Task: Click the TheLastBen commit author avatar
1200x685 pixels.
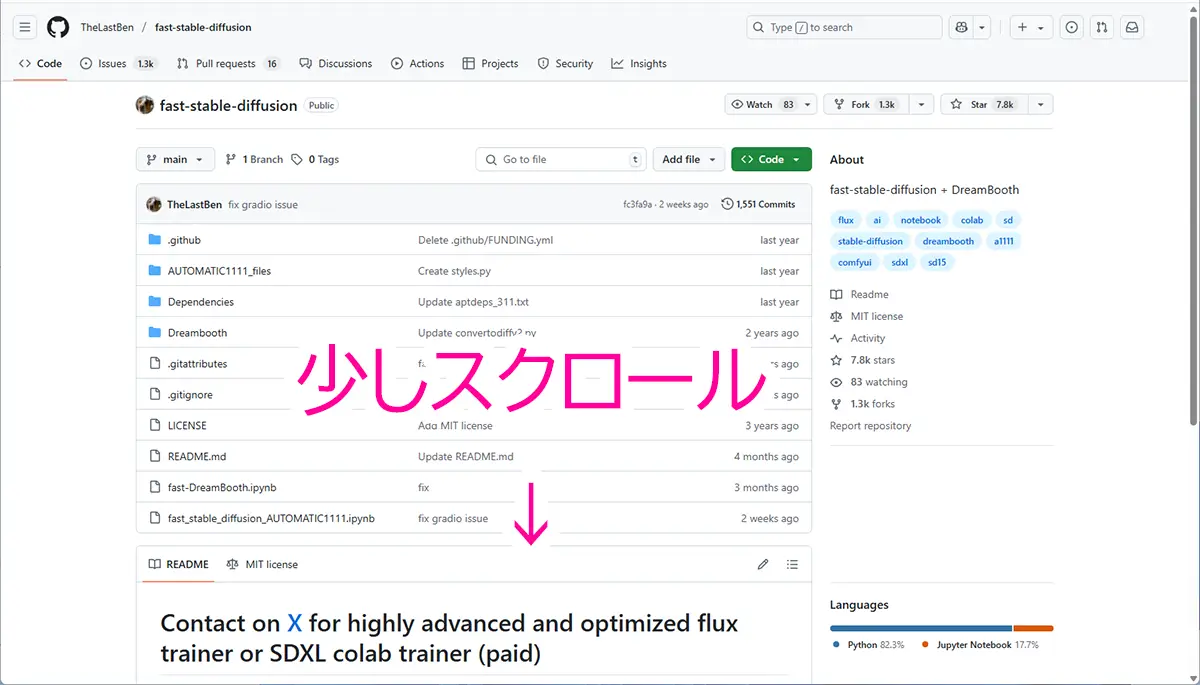Action: point(154,204)
